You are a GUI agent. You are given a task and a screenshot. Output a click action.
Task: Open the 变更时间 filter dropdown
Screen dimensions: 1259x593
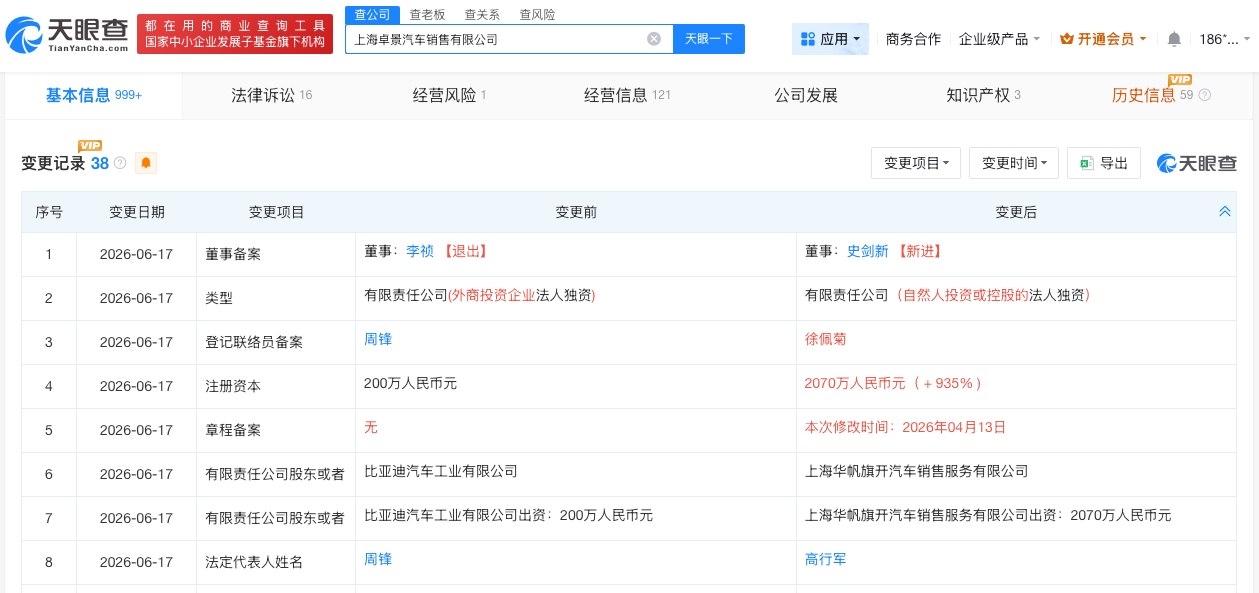coord(1014,163)
